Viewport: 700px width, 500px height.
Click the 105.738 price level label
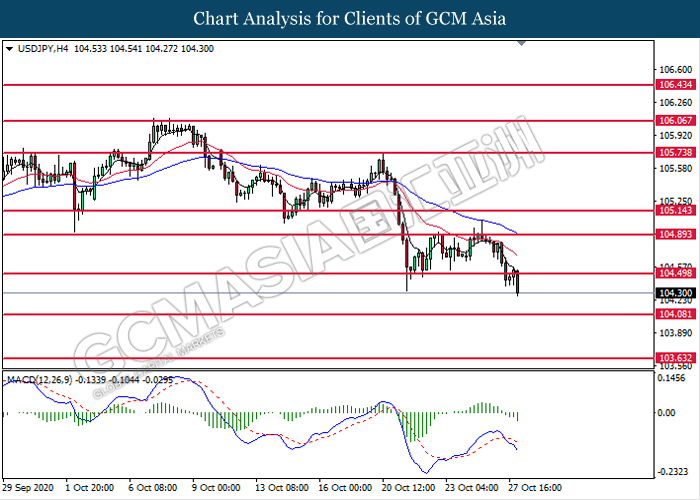coord(675,153)
